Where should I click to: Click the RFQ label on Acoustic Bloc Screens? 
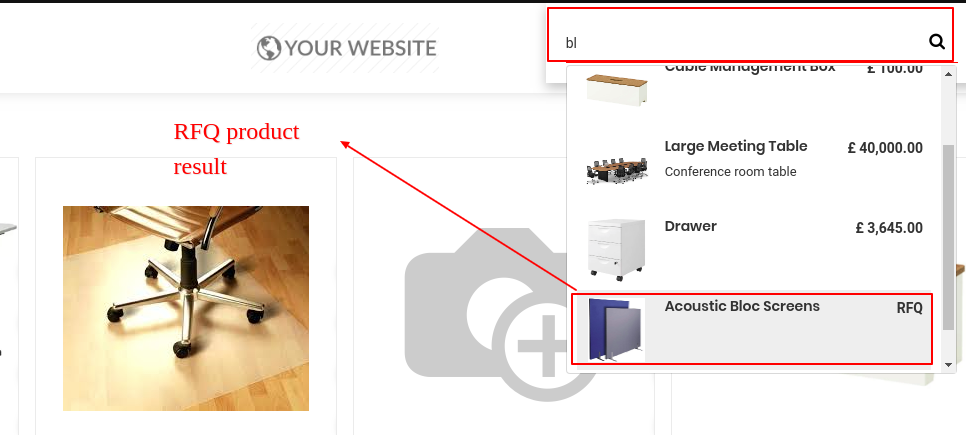tap(909, 308)
